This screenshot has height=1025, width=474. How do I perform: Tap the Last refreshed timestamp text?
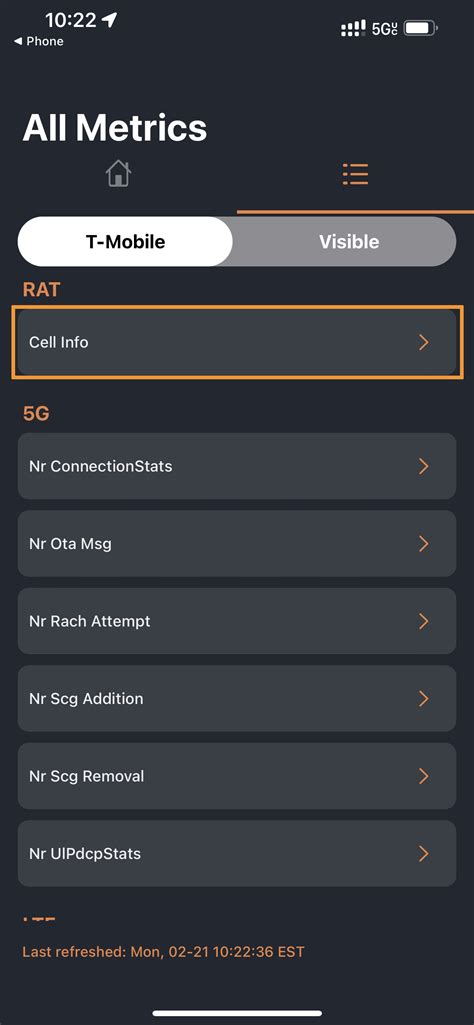163,951
